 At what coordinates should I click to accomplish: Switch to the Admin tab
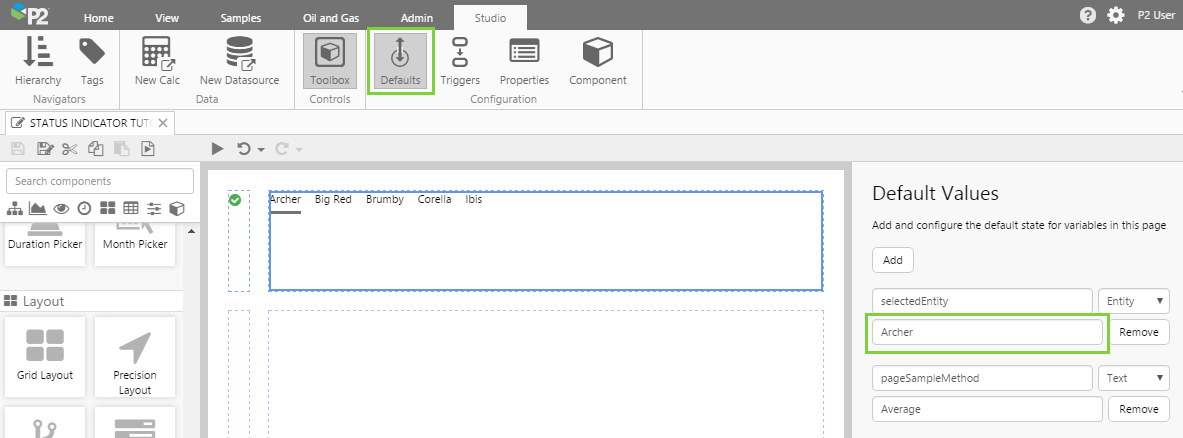[x=417, y=18]
